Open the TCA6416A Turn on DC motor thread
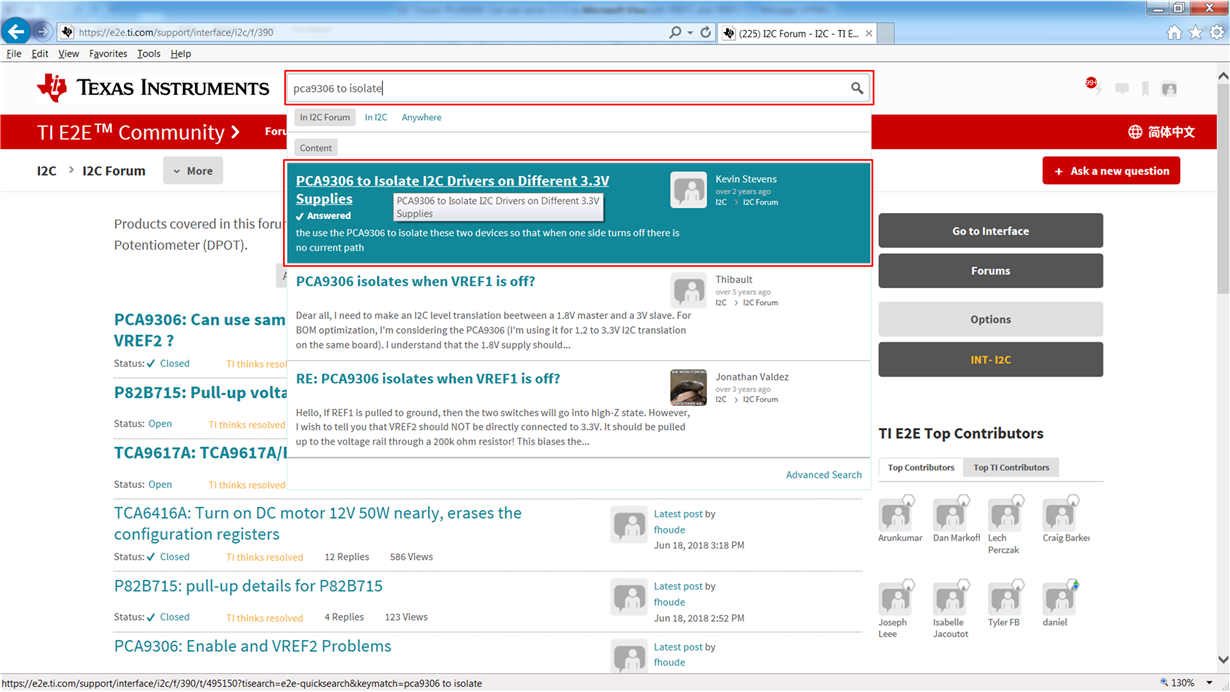 point(318,523)
